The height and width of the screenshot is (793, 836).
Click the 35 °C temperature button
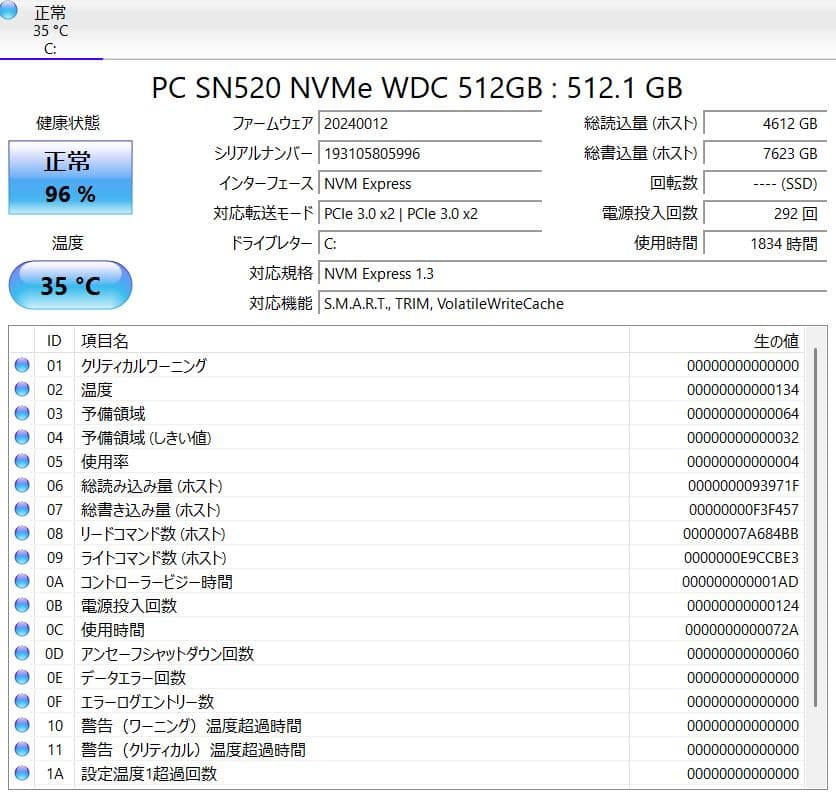tap(70, 285)
